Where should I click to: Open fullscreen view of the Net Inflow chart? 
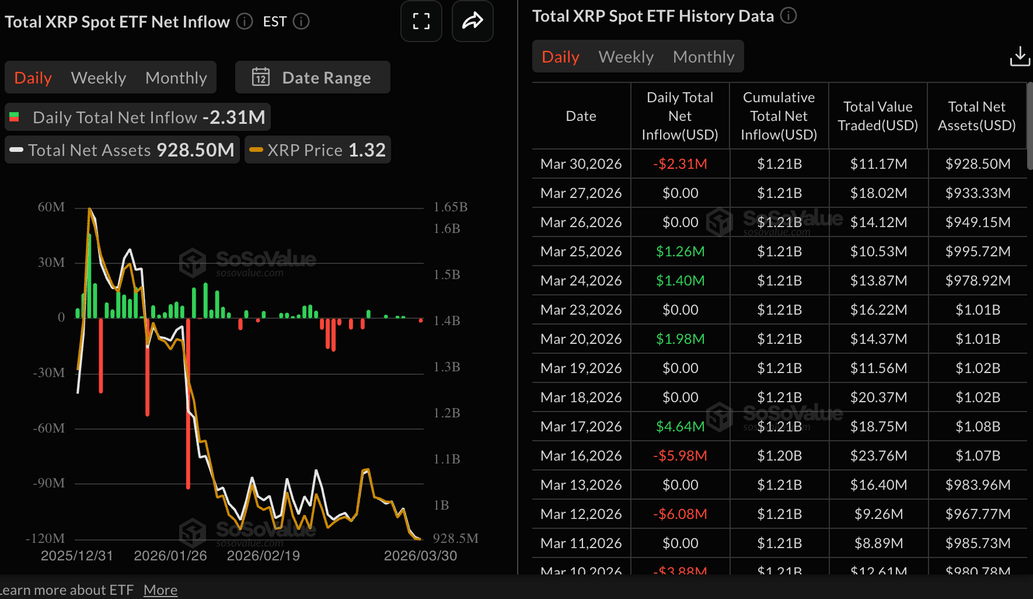coord(421,21)
